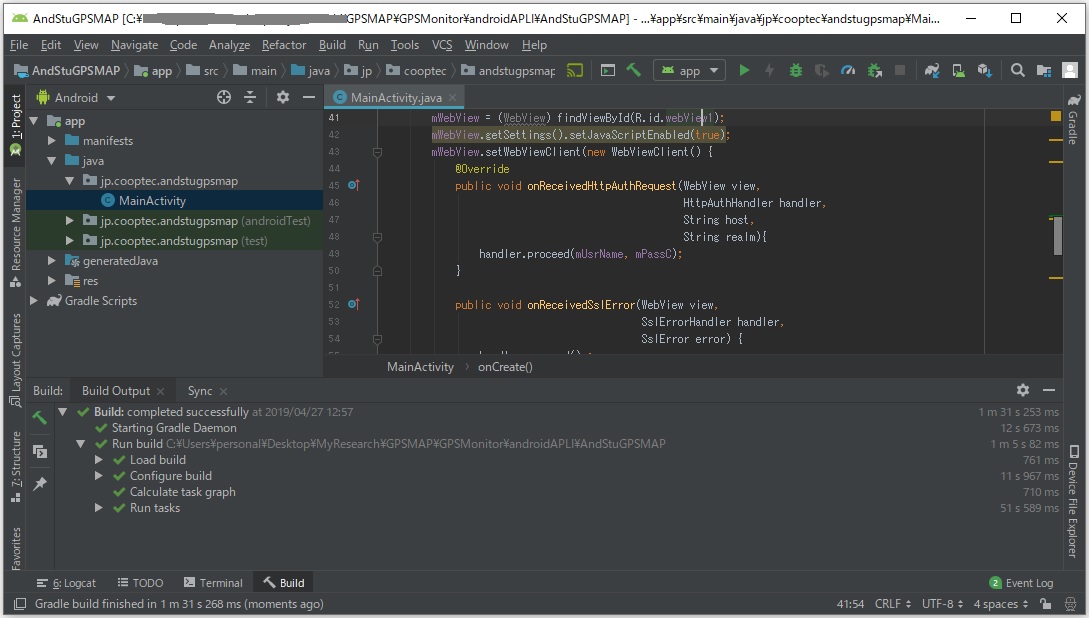The image size is (1089, 618).
Task: Click the Debug app bug icon
Action: click(x=795, y=71)
